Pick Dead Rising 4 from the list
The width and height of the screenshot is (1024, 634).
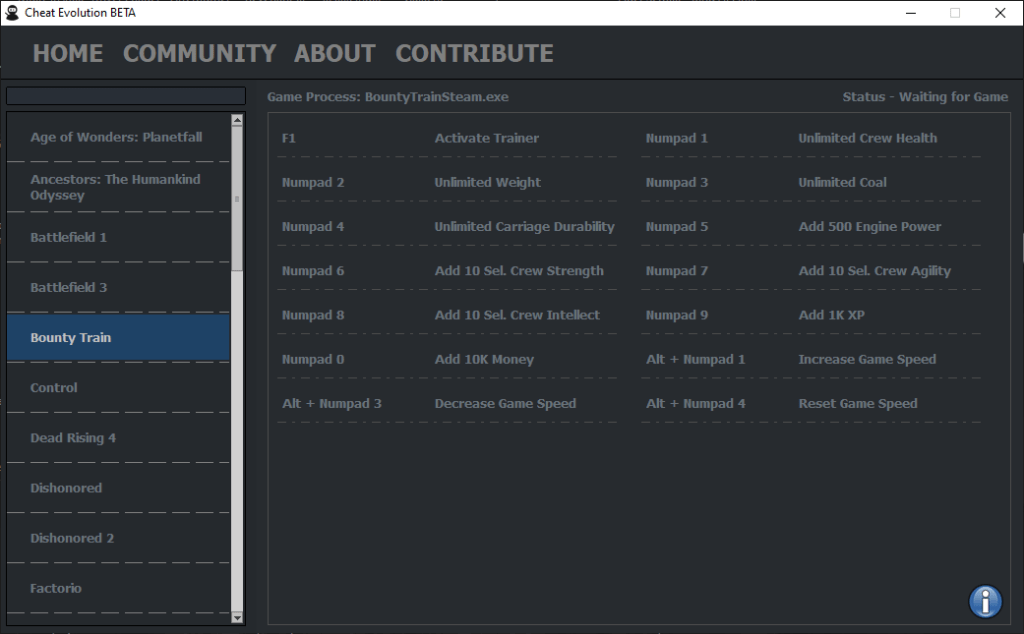(x=118, y=437)
